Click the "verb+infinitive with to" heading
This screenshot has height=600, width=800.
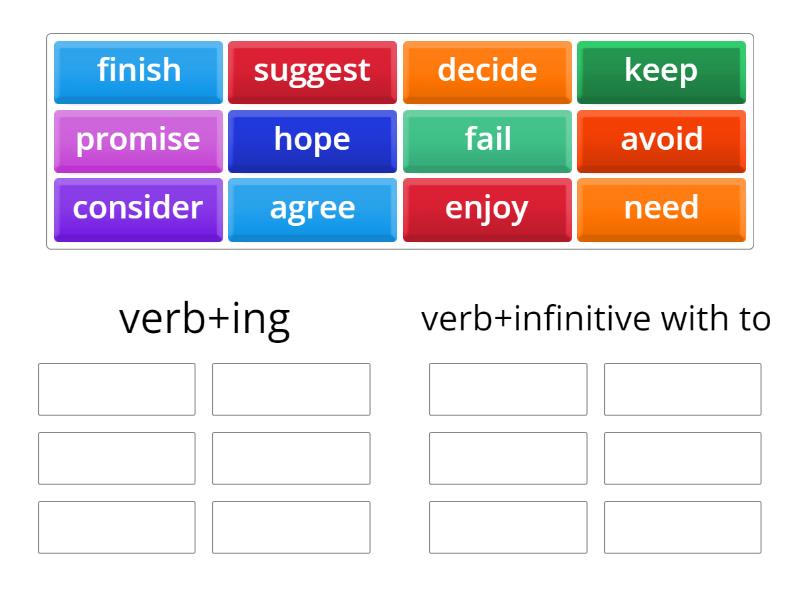[x=596, y=318]
